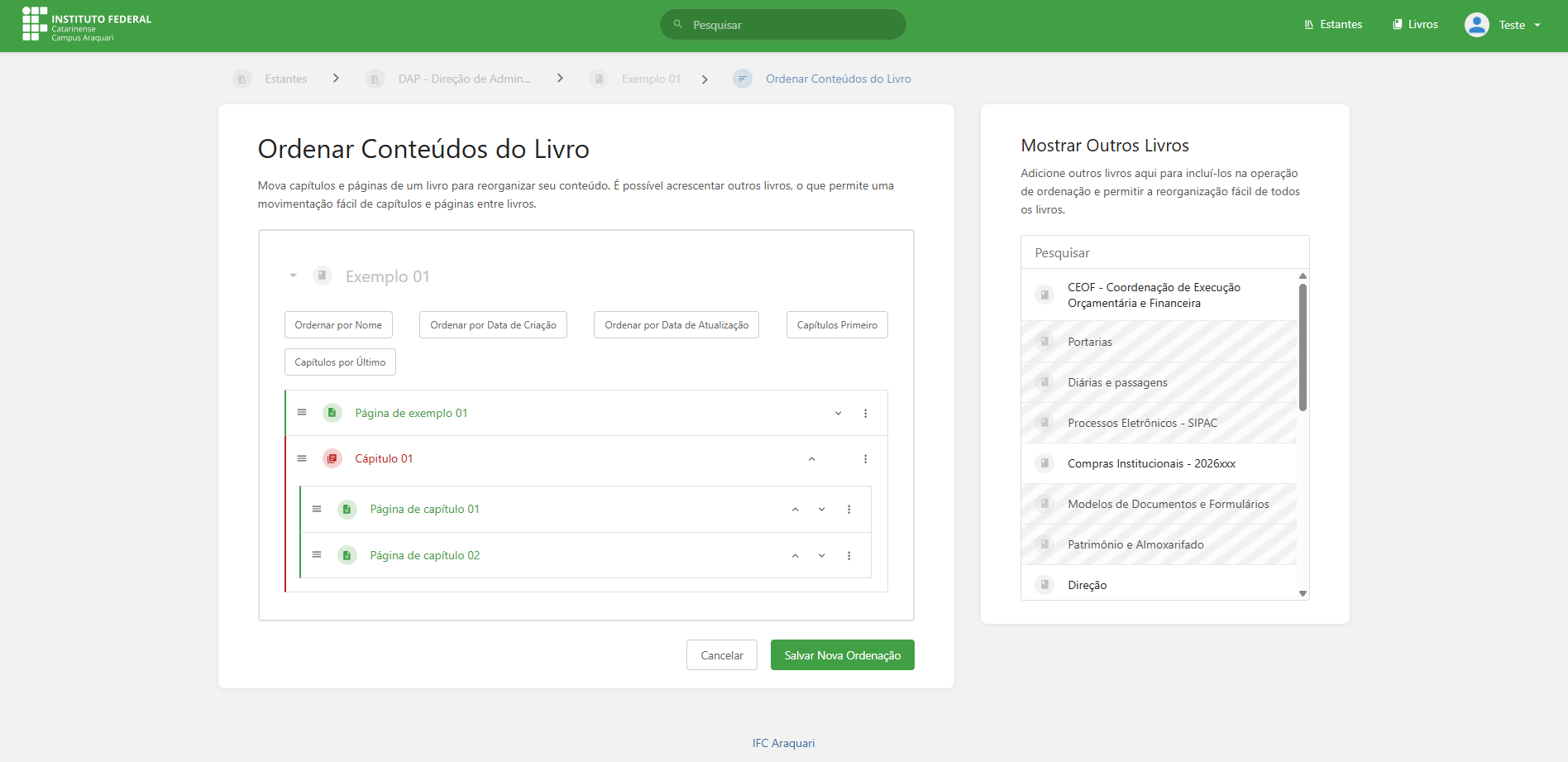Click the Pesquisar field in Mostrar Outros Livros

pyautogui.click(x=1164, y=252)
